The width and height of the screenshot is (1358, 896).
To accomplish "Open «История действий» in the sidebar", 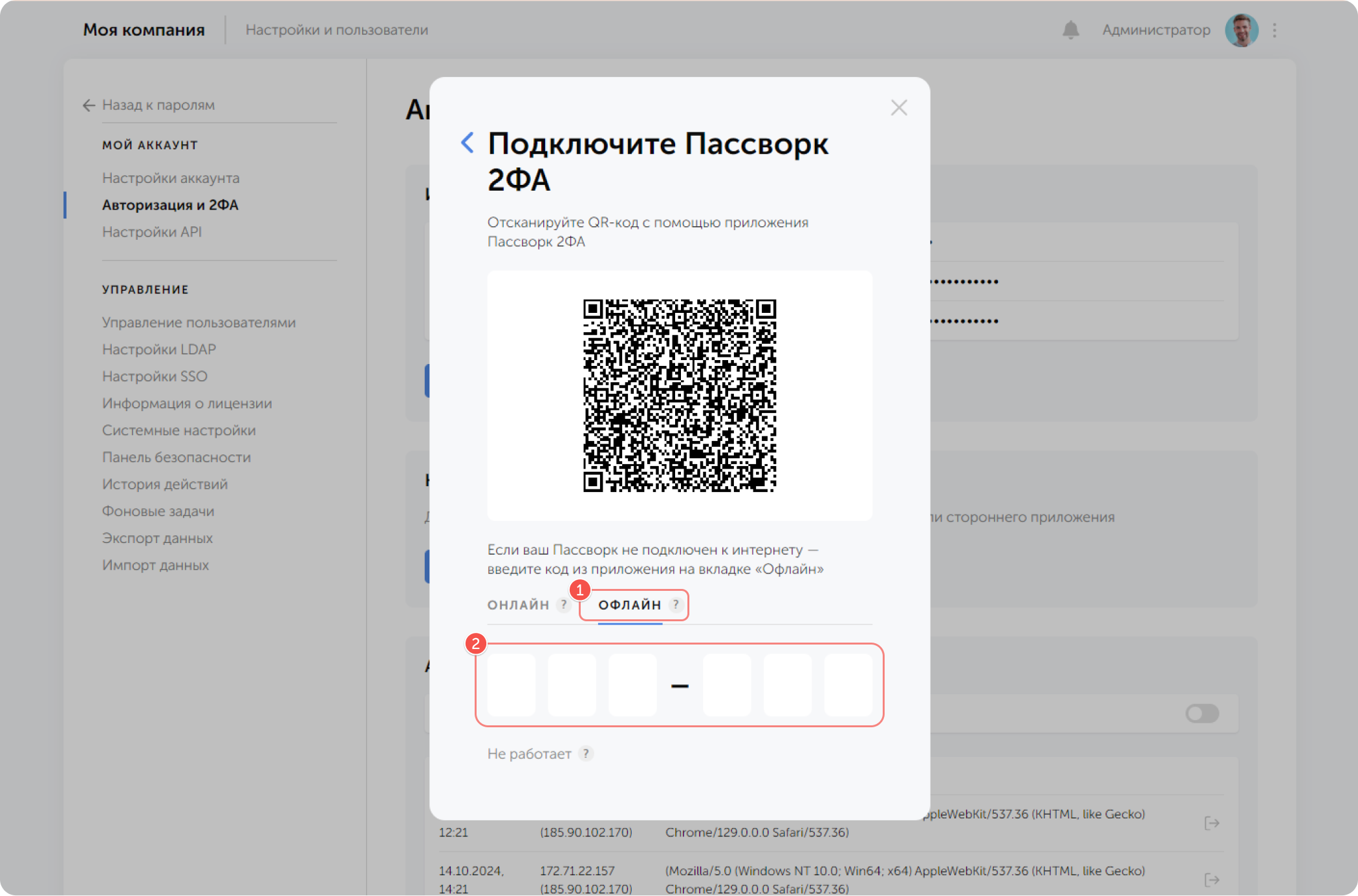I will (x=164, y=484).
